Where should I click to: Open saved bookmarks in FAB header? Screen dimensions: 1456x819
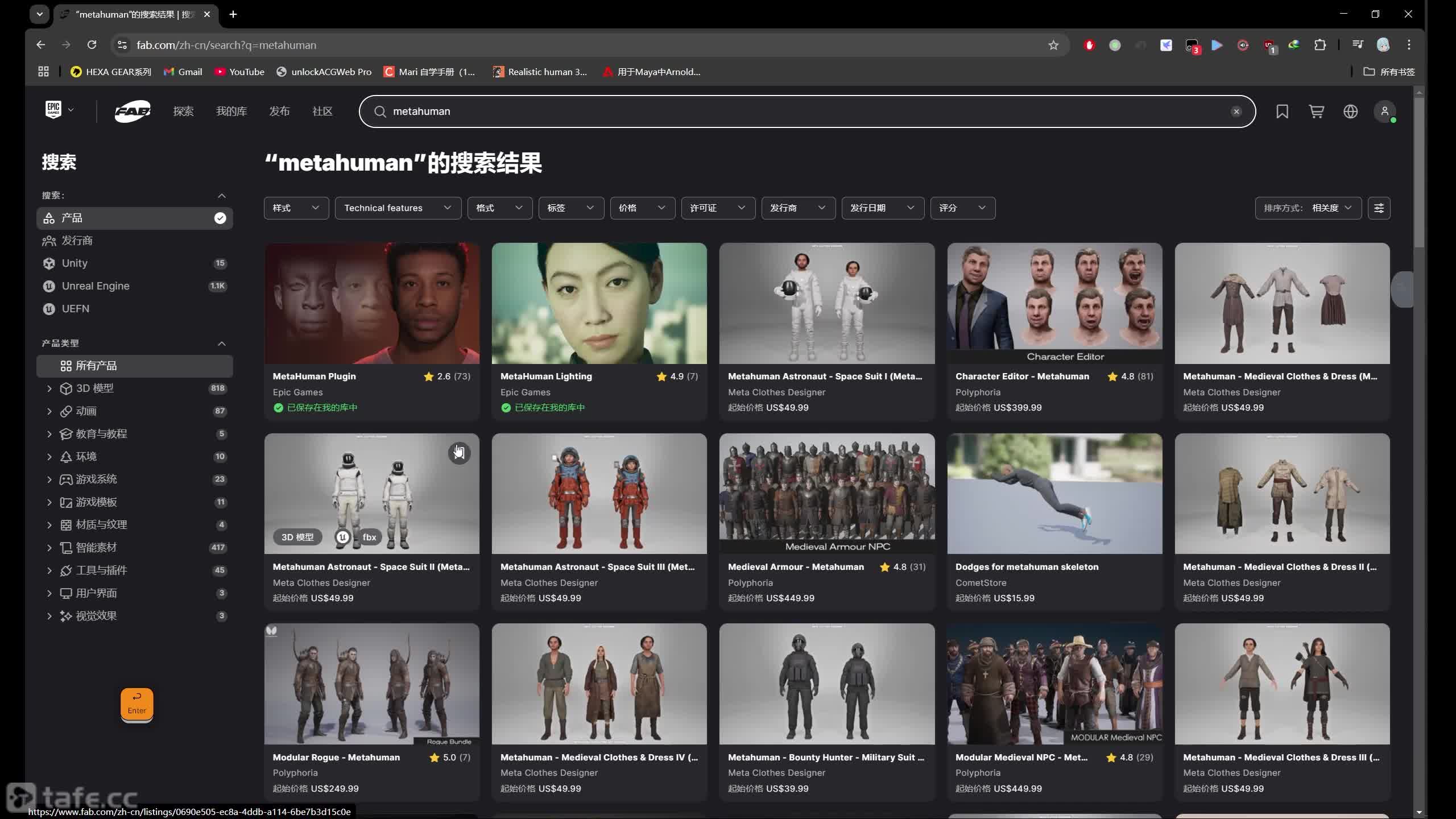tap(1282, 111)
